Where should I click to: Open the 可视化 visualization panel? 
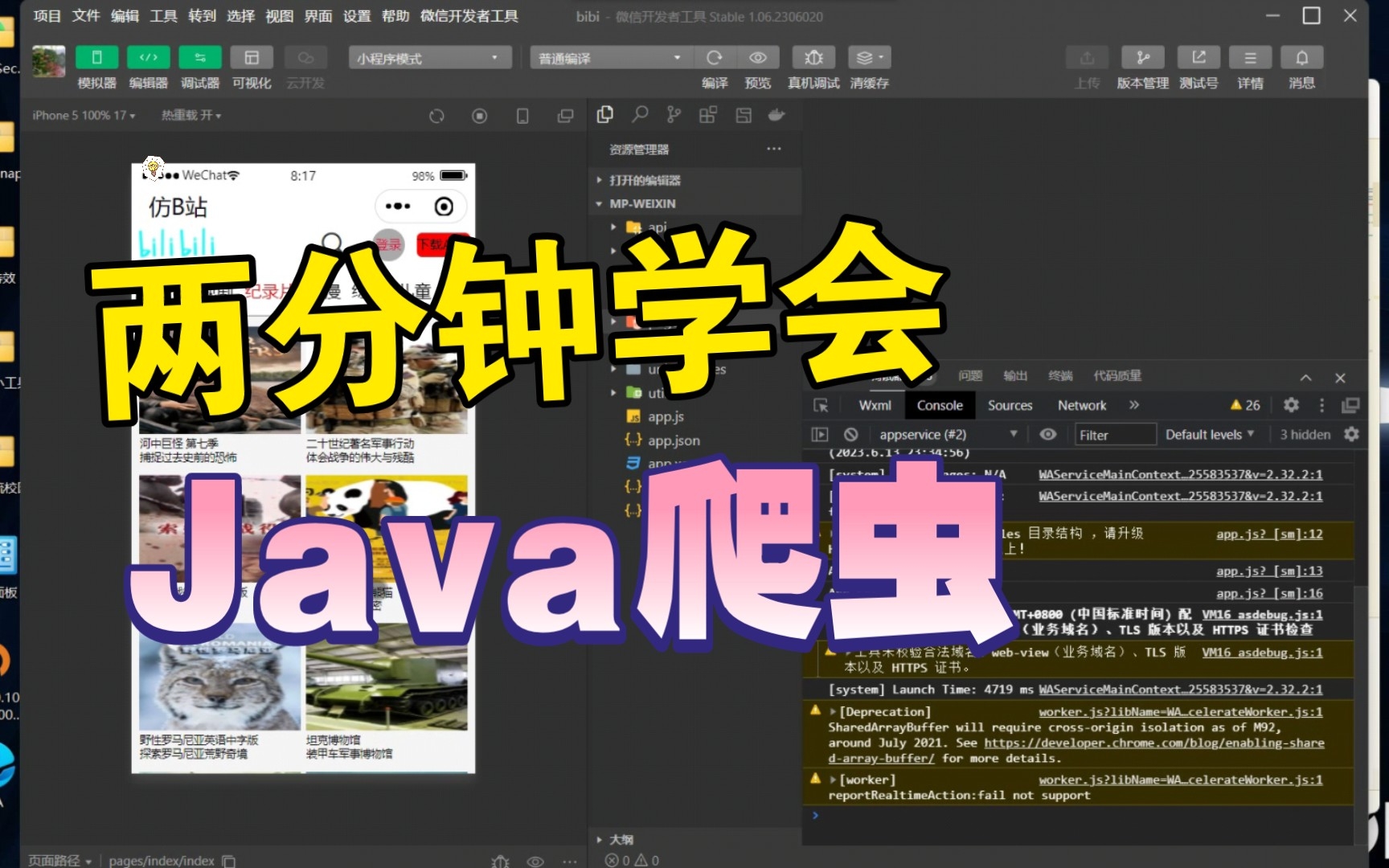(251, 57)
